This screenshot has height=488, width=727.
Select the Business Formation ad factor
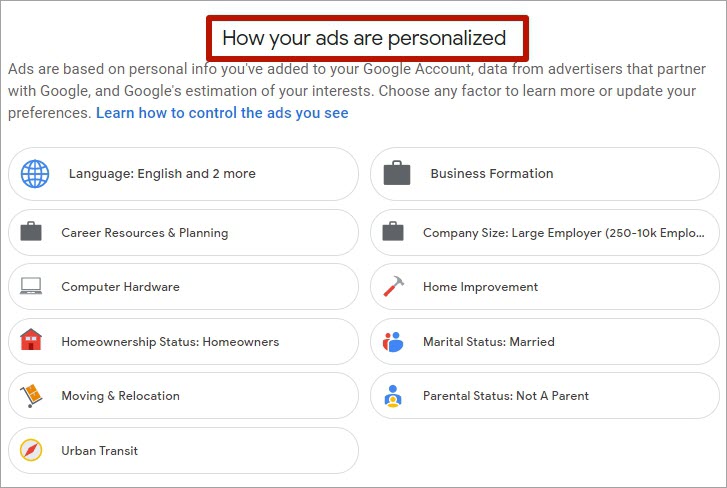point(545,174)
